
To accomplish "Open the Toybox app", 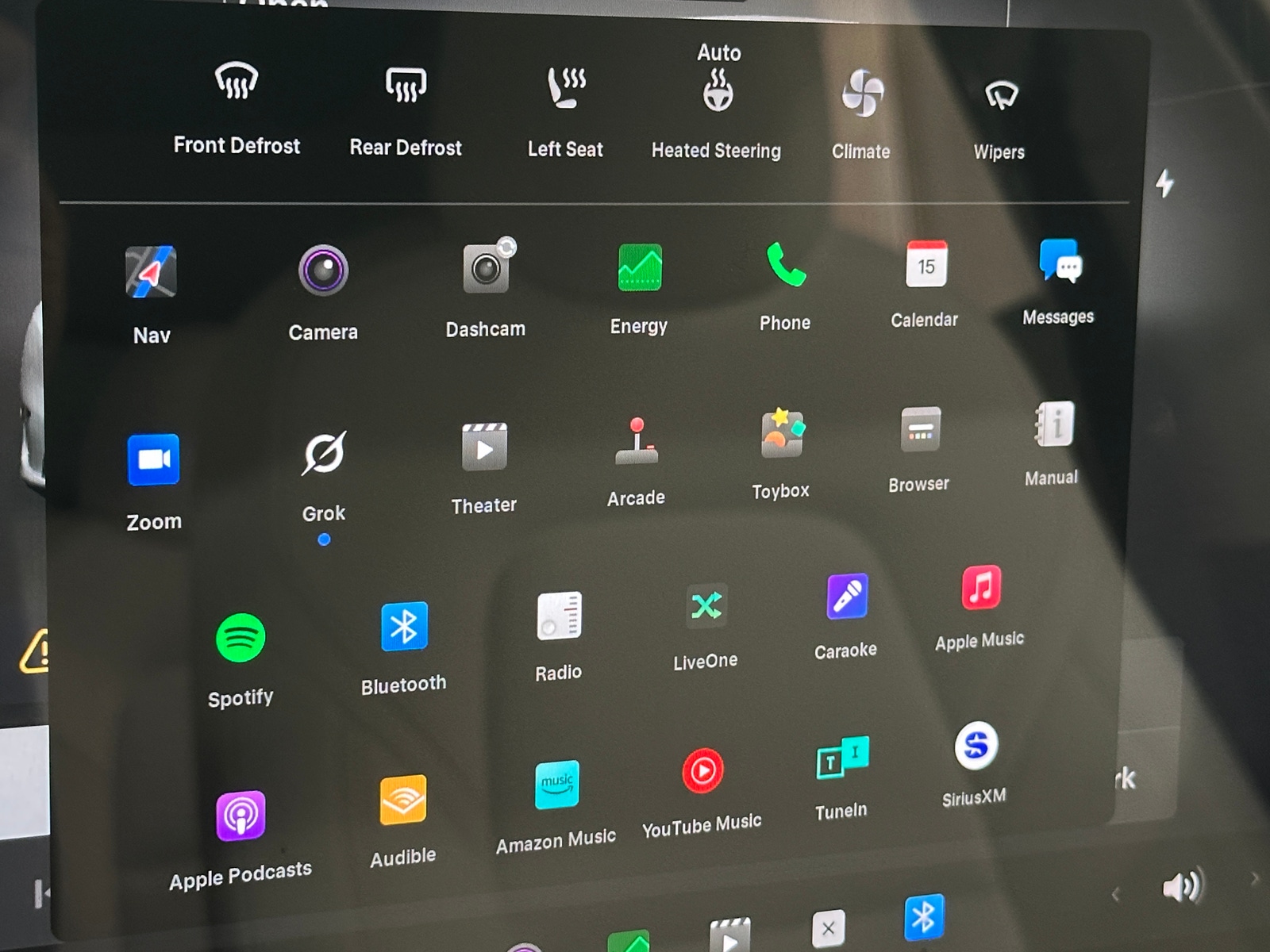I will [783, 433].
